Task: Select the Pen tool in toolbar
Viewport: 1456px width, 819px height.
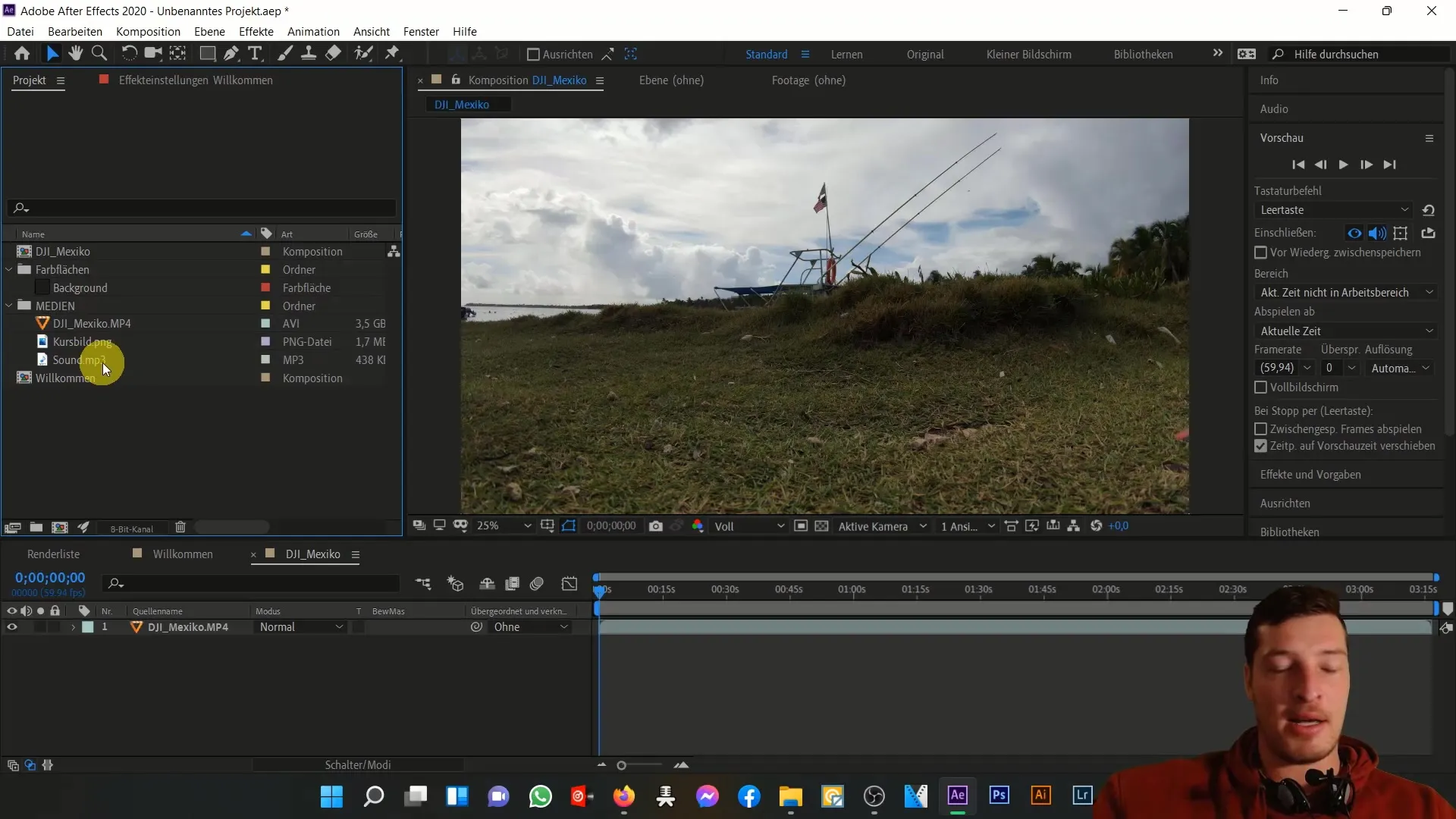Action: (x=231, y=54)
